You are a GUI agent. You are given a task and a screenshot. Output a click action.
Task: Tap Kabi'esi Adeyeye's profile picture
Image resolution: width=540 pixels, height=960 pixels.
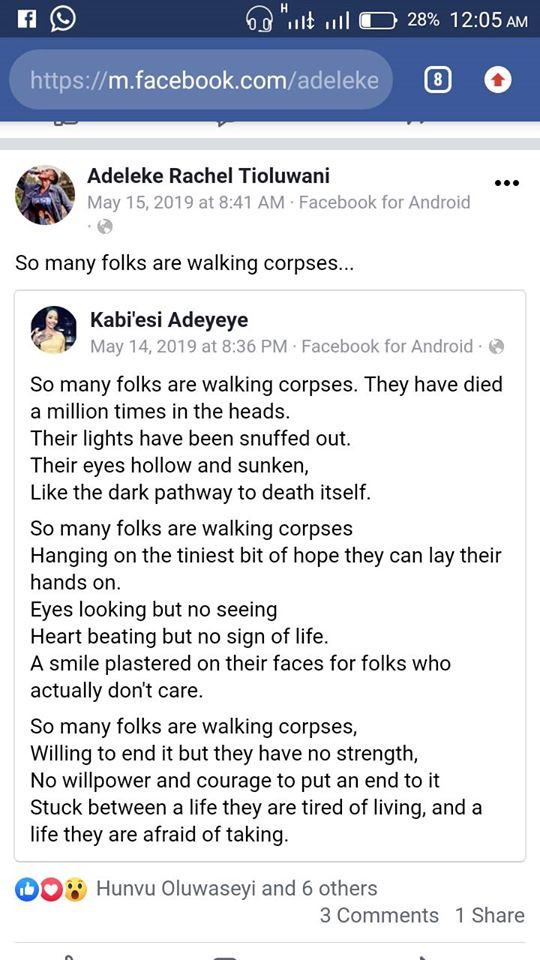pyautogui.click(x=54, y=329)
